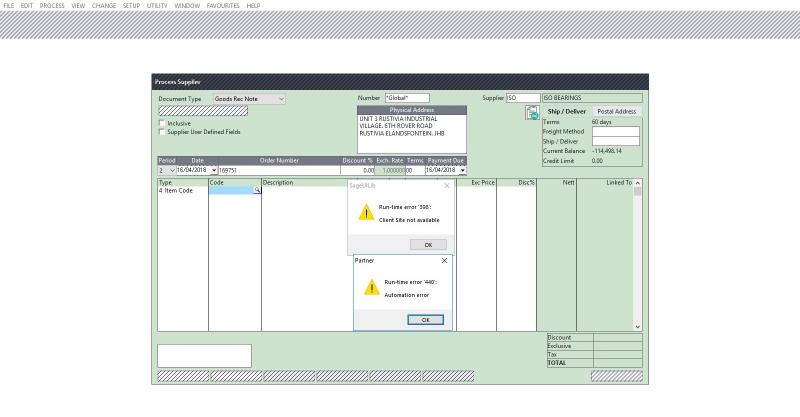The width and height of the screenshot is (800, 417).
Task: Open the Payment Due date dropdown
Action: [463, 170]
